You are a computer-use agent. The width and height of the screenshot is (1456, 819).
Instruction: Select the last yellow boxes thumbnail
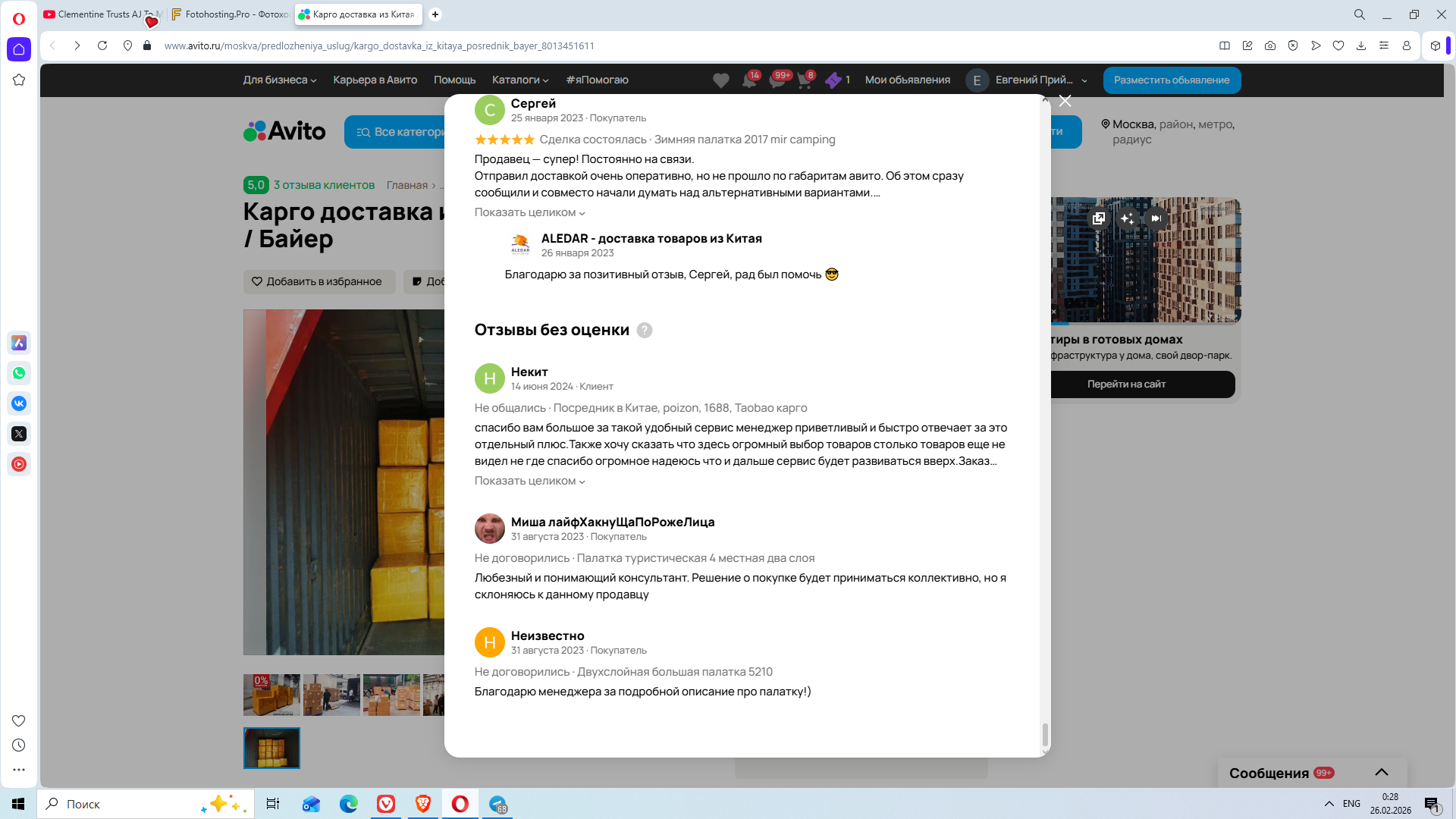[271, 748]
